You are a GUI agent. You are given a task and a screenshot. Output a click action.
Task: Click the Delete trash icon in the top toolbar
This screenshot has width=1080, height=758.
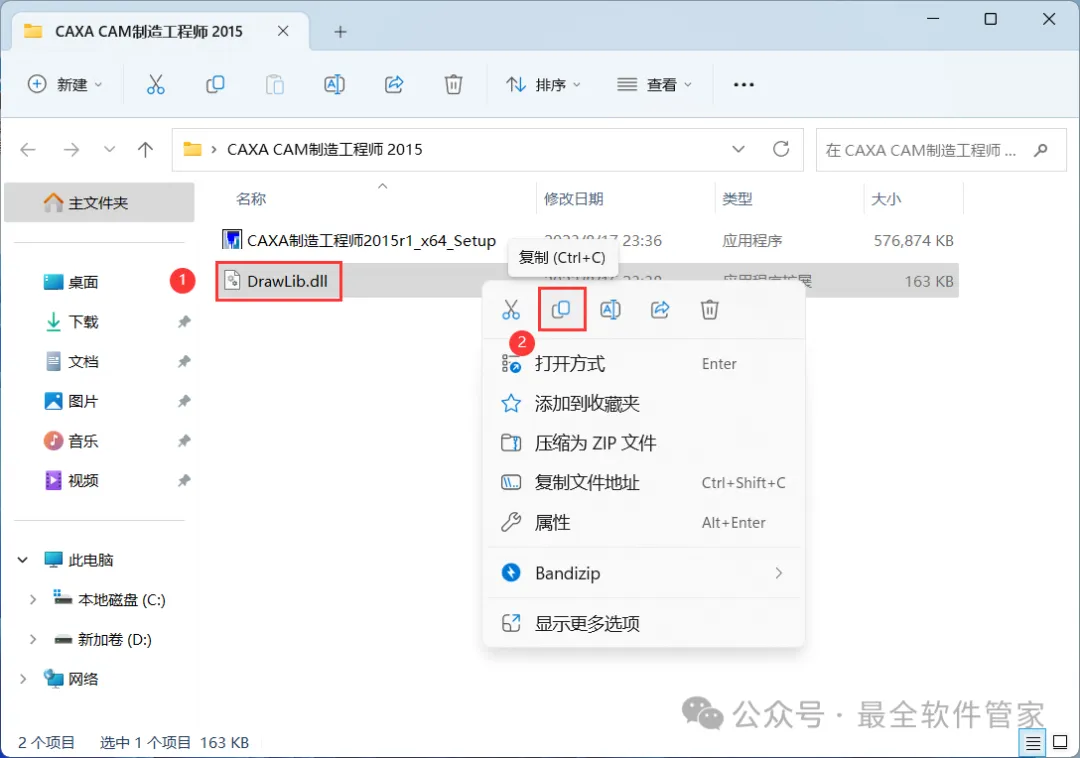coord(453,85)
